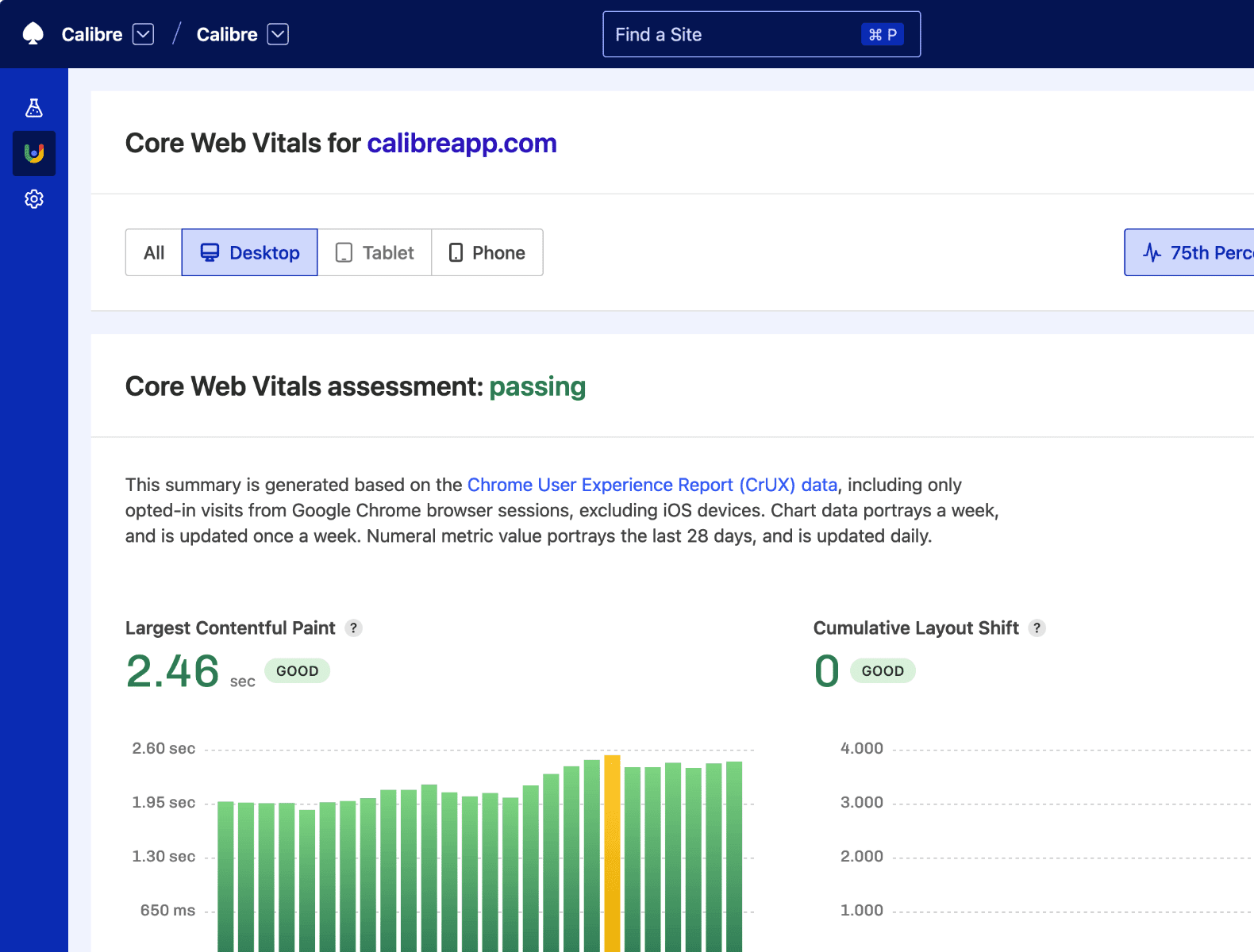
Task: Select the All devices filter
Action: coord(154,252)
